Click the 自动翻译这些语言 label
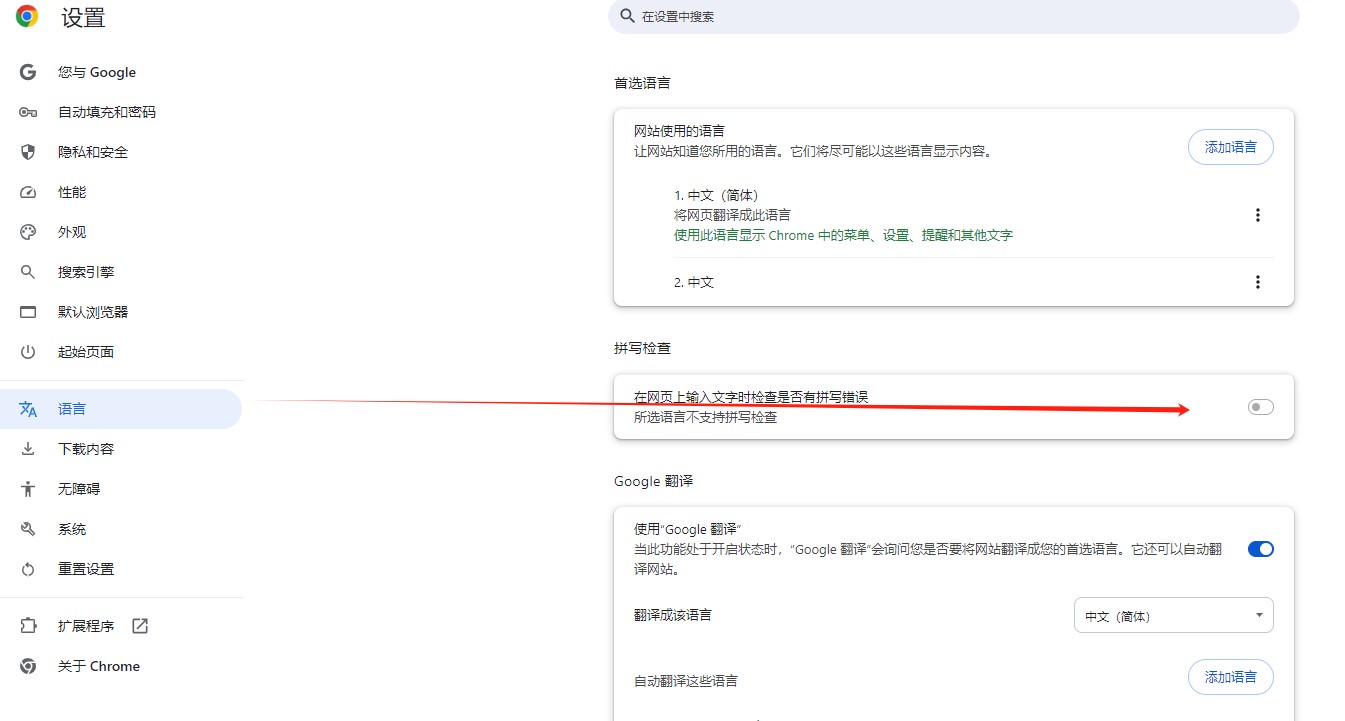The image size is (1345, 721). (686, 681)
